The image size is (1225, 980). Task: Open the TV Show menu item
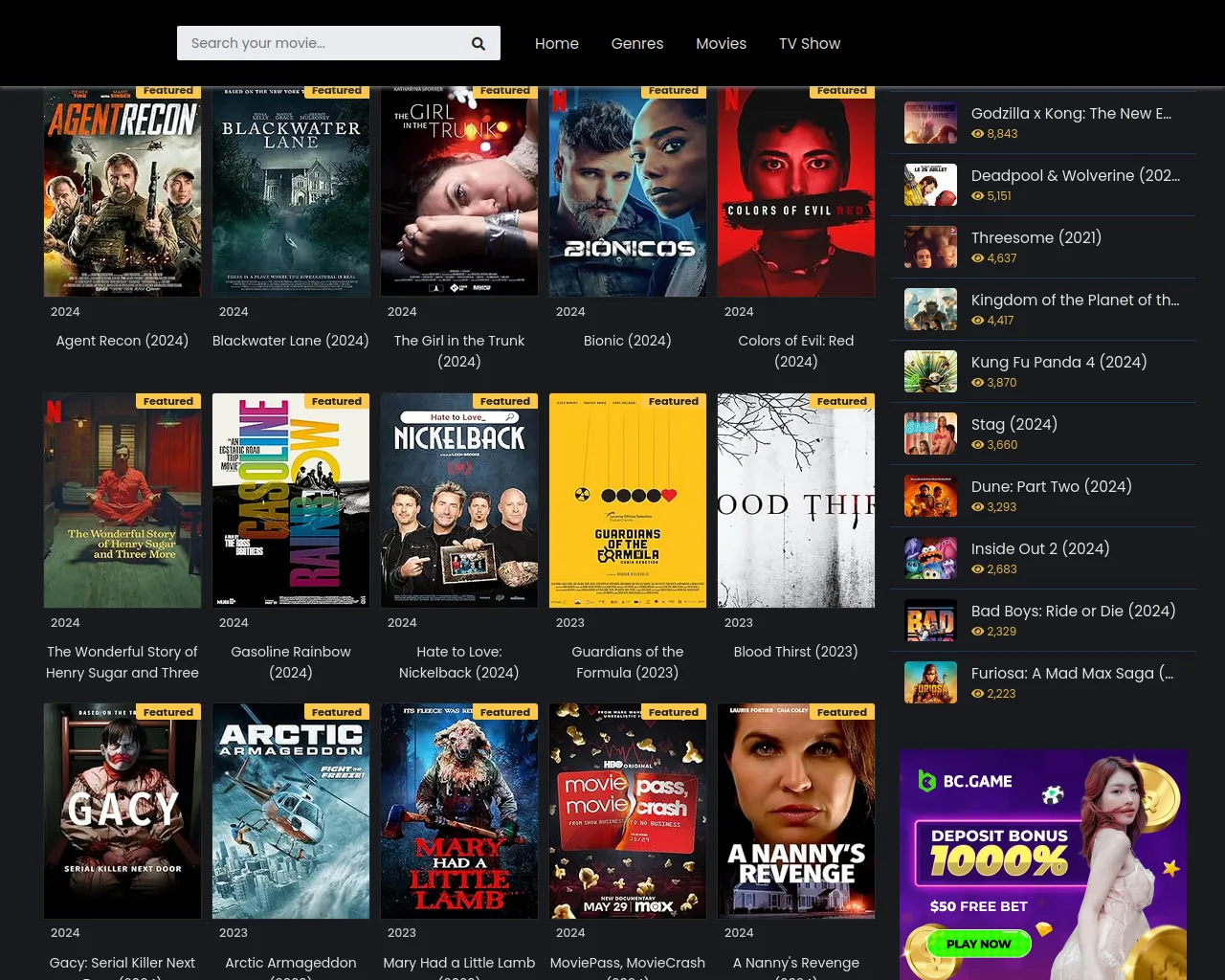click(x=810, y=43)
